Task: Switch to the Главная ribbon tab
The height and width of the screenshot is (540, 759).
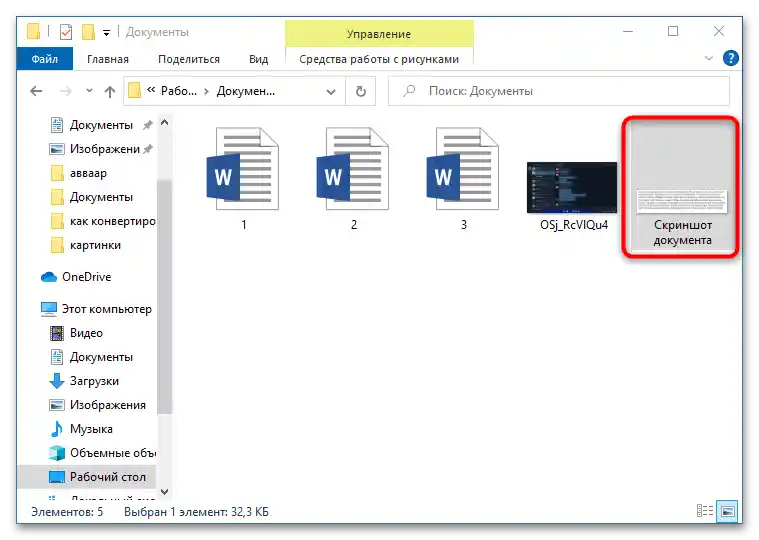Action: coord(108,59)
